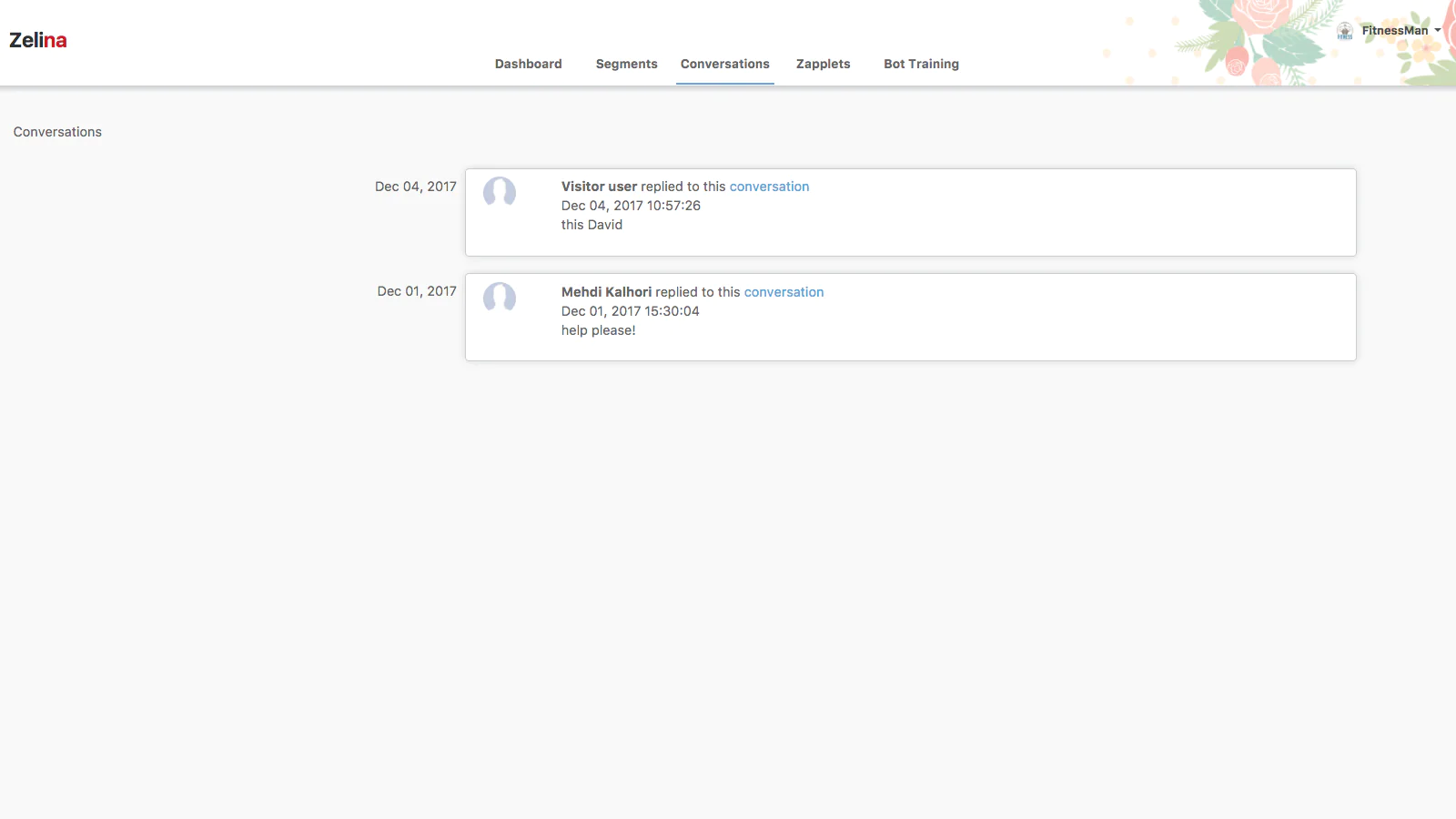
Task: Click the Zelina logo
Action: (38, 40)
